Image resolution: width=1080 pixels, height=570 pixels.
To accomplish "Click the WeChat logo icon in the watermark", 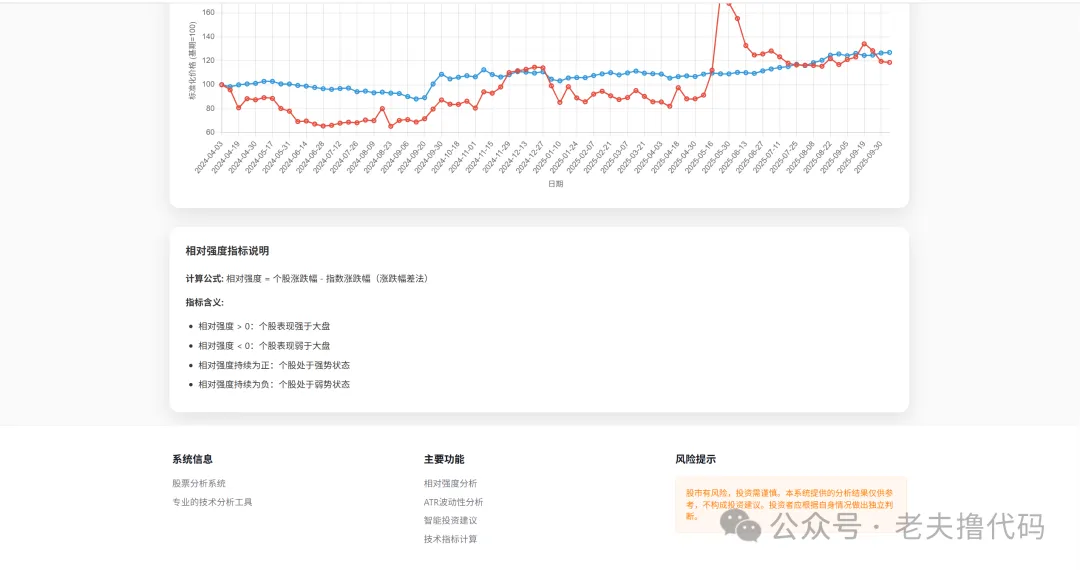I will point(747,527).
